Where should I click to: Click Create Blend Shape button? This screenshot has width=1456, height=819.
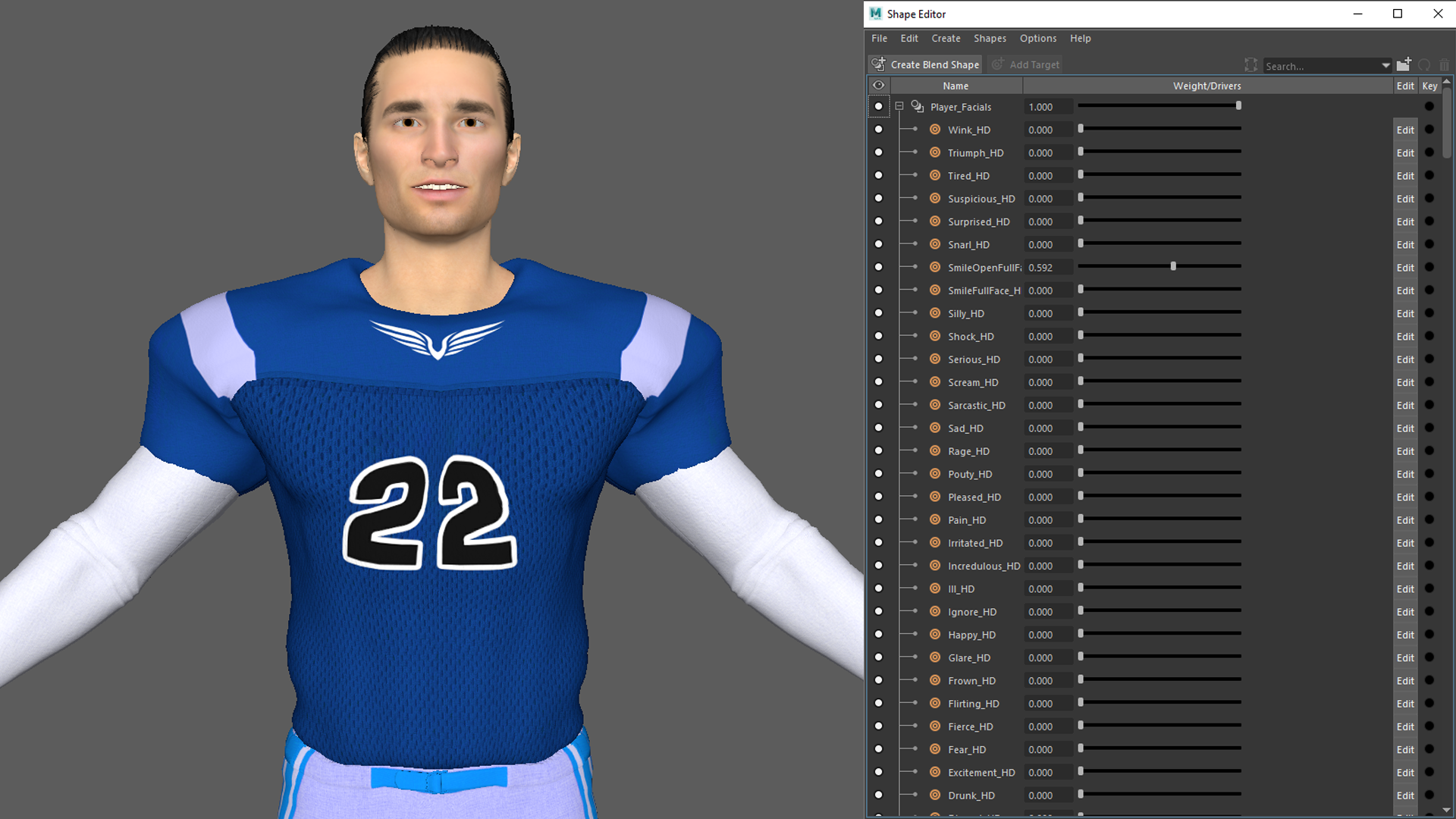(x=925, y=65)
